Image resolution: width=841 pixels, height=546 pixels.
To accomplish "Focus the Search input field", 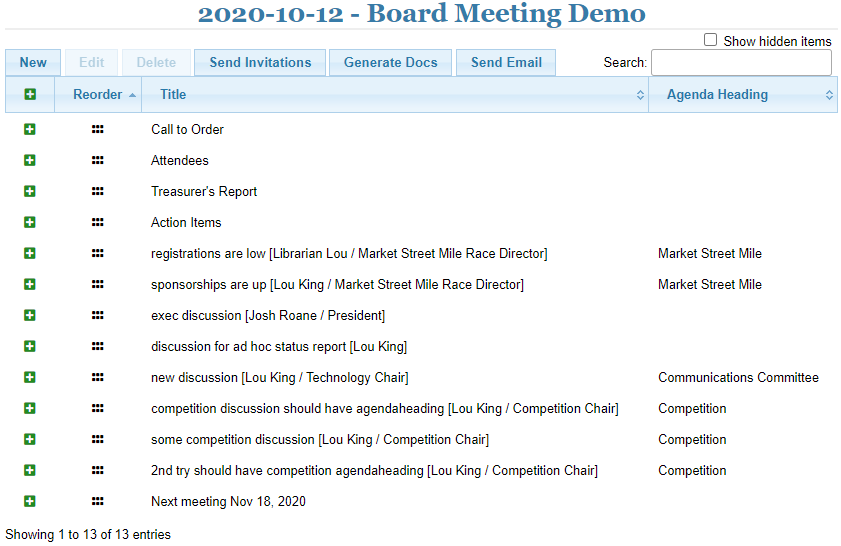I will tap(741, 63).
